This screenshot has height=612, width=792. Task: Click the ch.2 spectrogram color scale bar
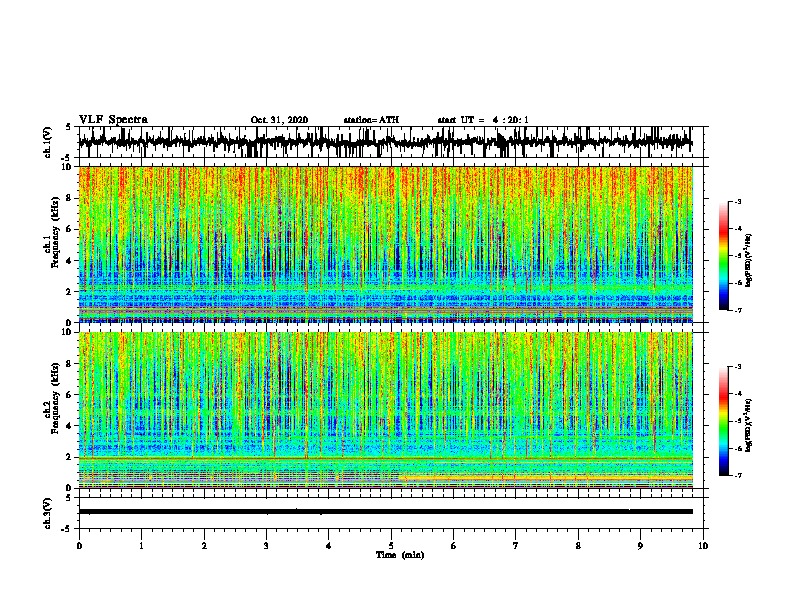click(x=723, y=421)
